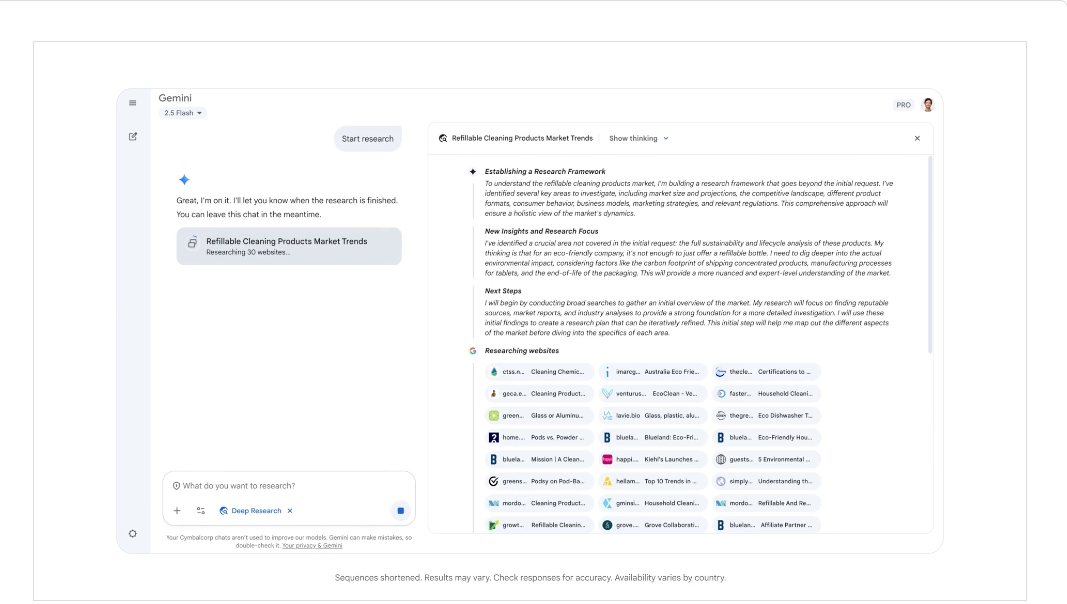The width and height of the screenshot is (1067, 604).
Task: Open the lavie.bio Glass, plastic, alu... chip
Action: pos(653,416)
